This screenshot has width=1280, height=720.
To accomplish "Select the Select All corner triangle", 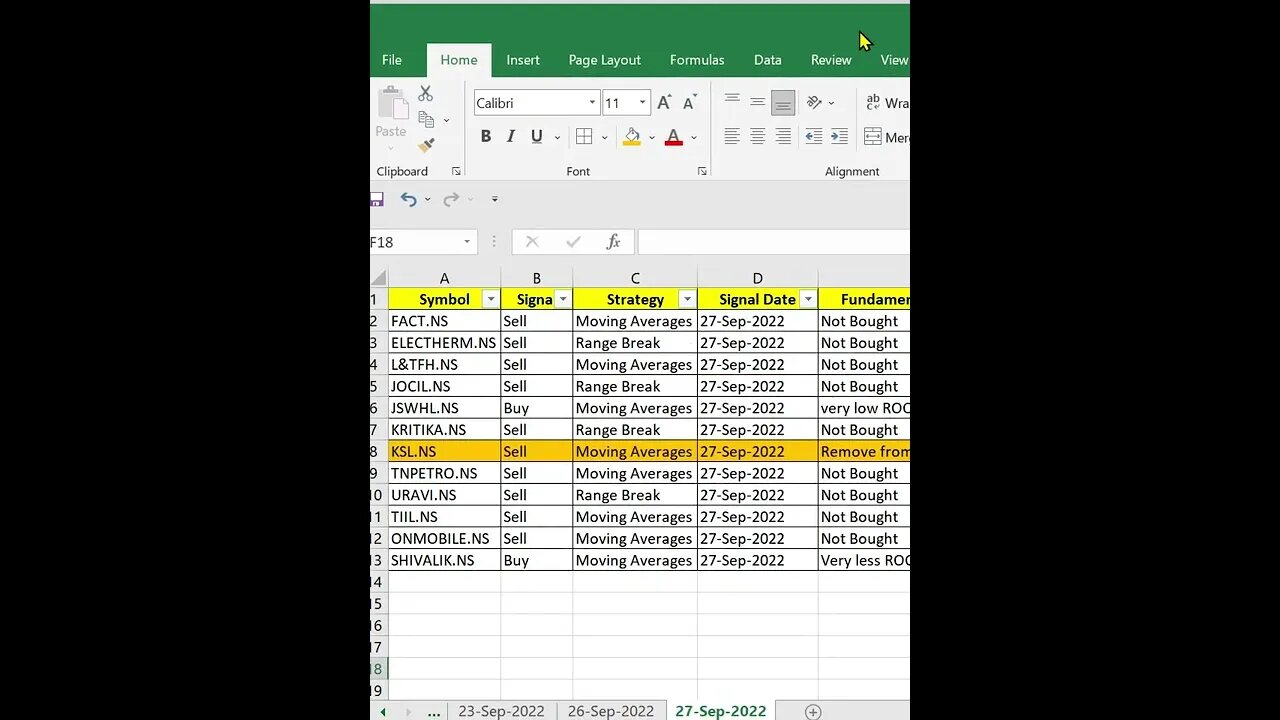I will pyautogui.click(x=379, y=278).
